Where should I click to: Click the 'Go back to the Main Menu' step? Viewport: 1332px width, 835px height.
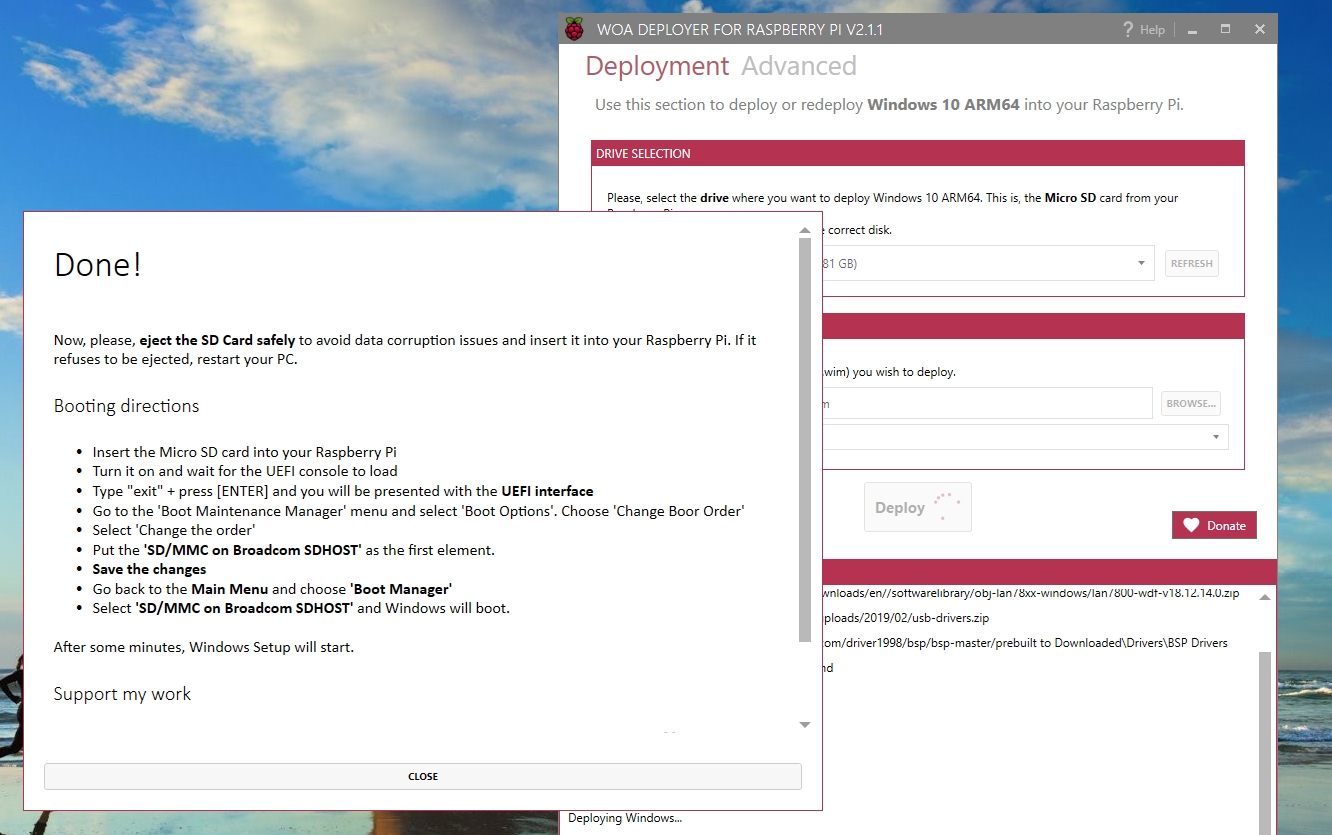tap(272, 589)
